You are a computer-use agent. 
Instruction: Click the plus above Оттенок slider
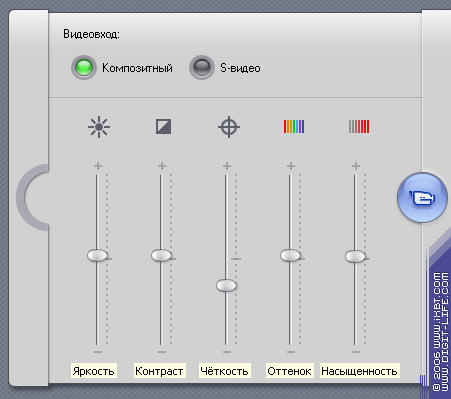[x=291, y=166]
